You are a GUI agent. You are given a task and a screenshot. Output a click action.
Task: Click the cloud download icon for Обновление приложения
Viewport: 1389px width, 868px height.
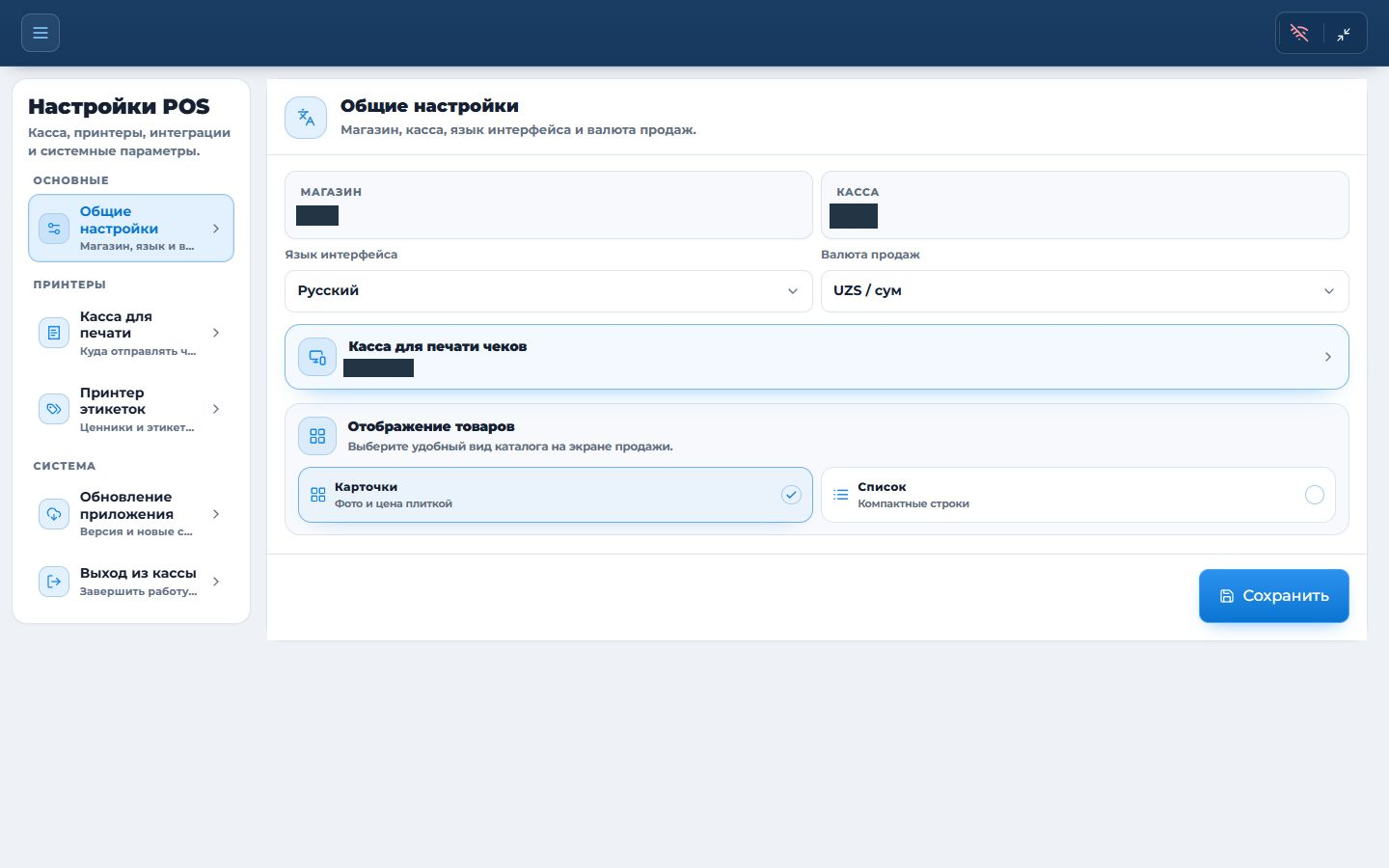[x=54, y=514]
